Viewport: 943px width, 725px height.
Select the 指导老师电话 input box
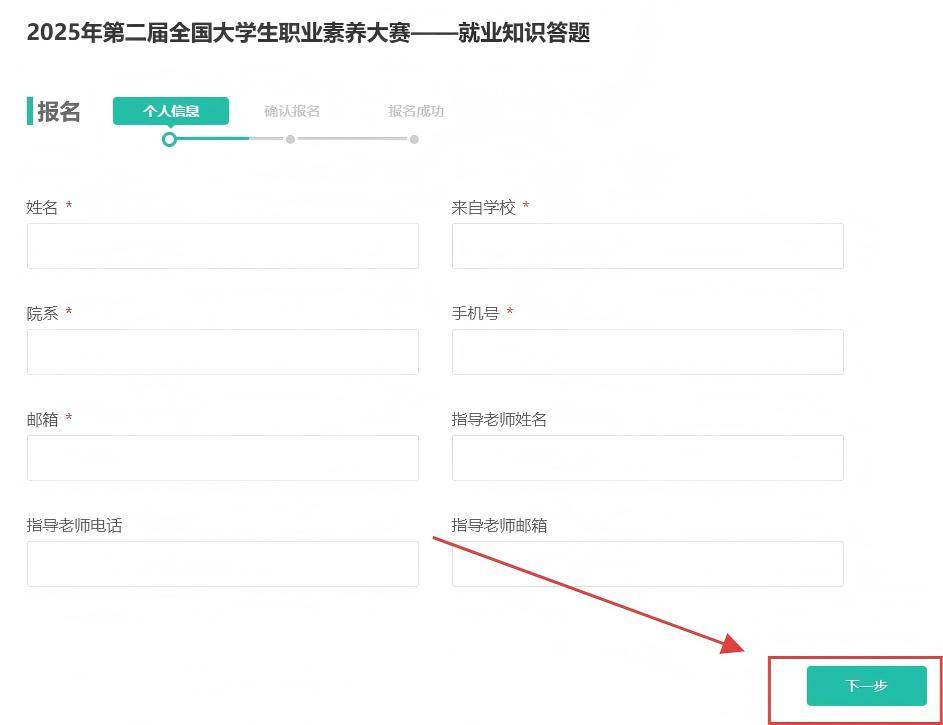click(222, 564)
